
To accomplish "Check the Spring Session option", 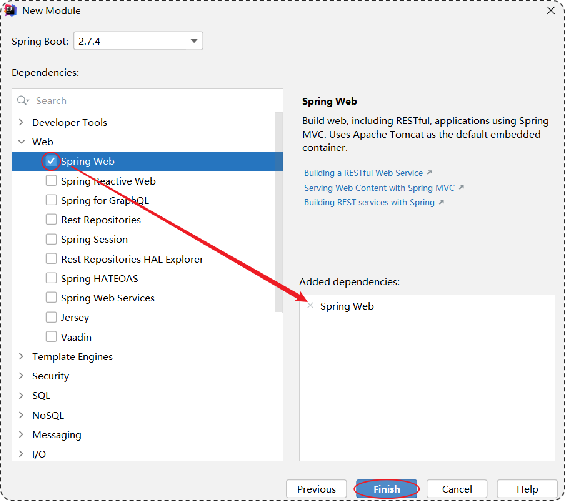I will [x=51, y=239].
